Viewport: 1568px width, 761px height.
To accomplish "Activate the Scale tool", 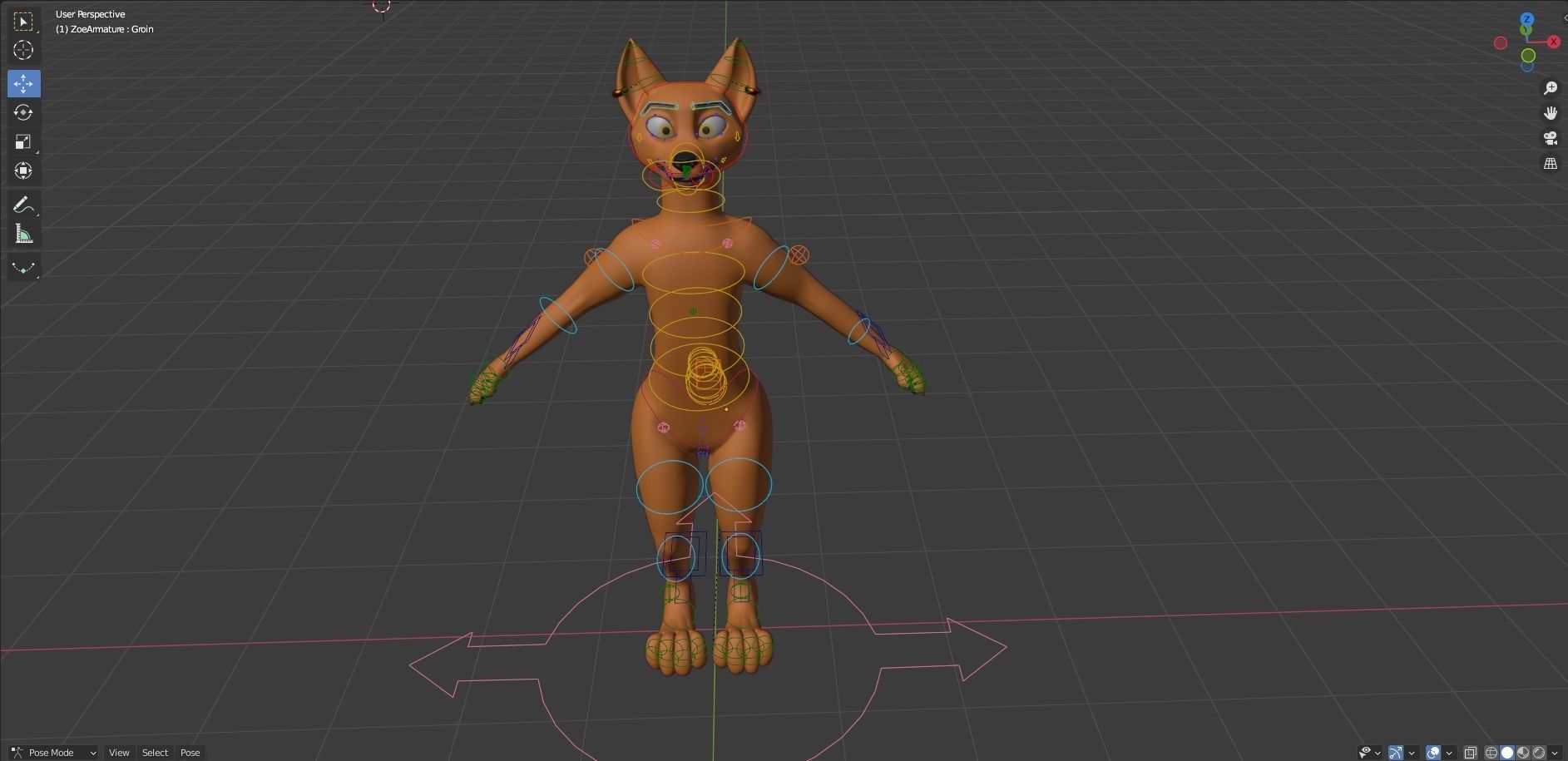I will click(x=23, y=141).
